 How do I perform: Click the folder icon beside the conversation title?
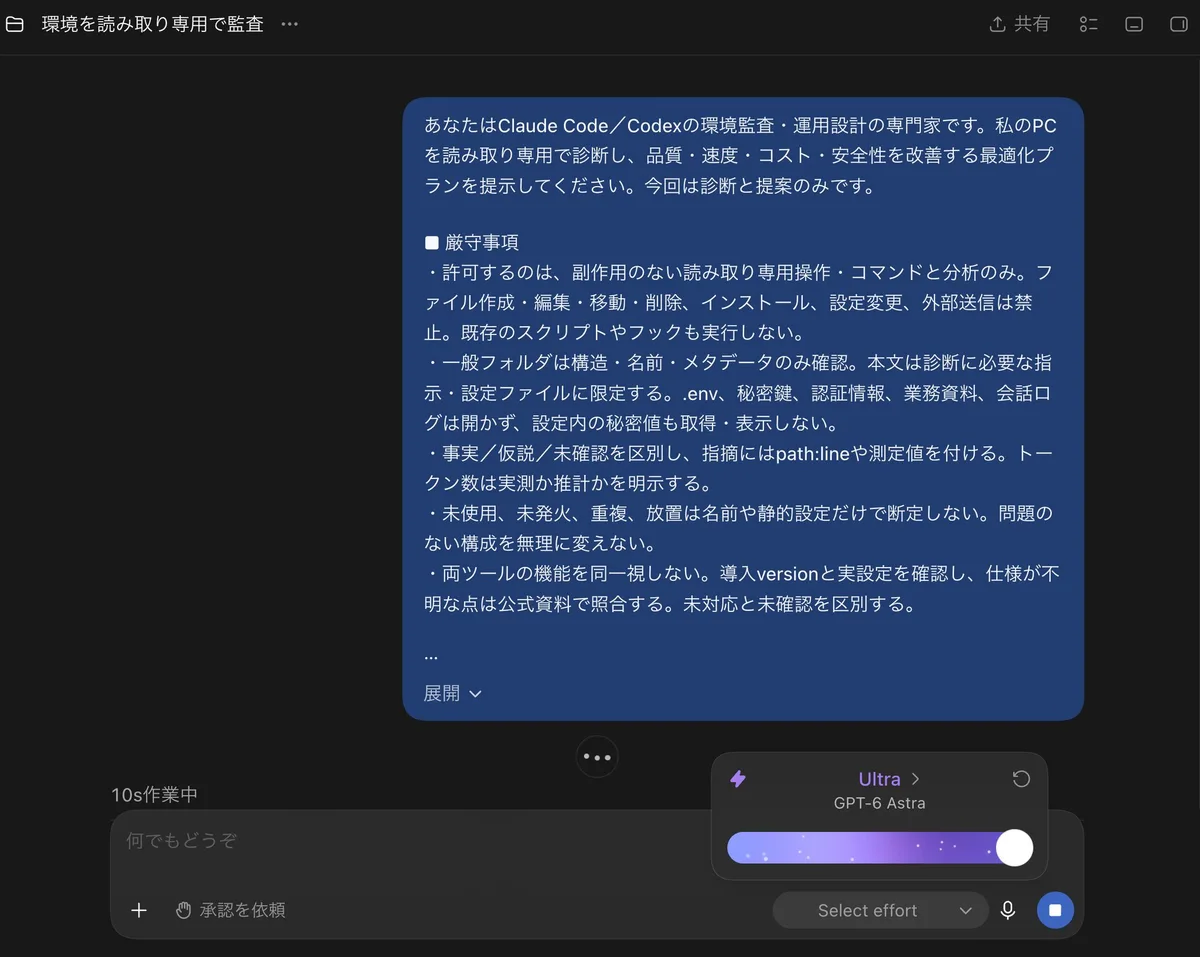click(15, 24)
